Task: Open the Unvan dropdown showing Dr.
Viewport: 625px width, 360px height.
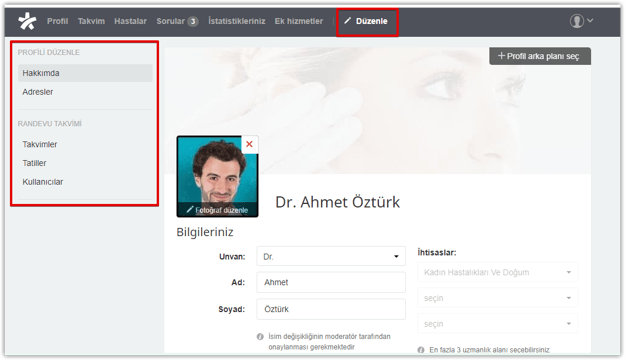Action: [331, 256]
